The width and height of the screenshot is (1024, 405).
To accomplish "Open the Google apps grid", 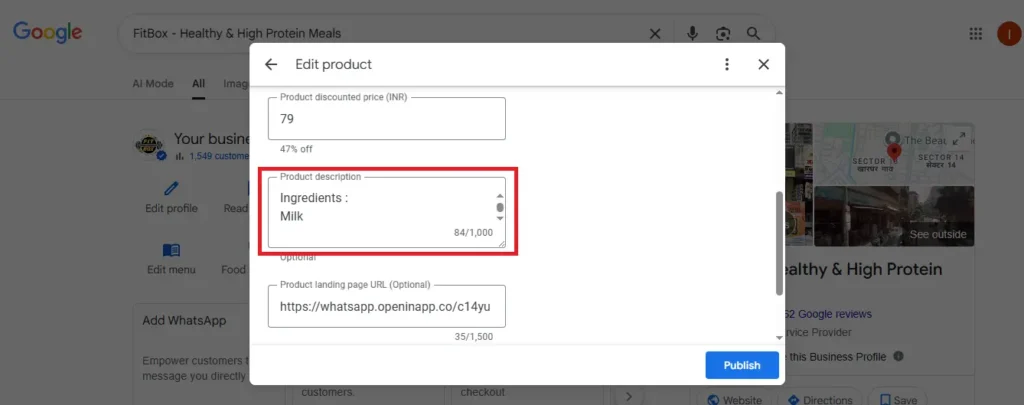I will coord(976,34).
